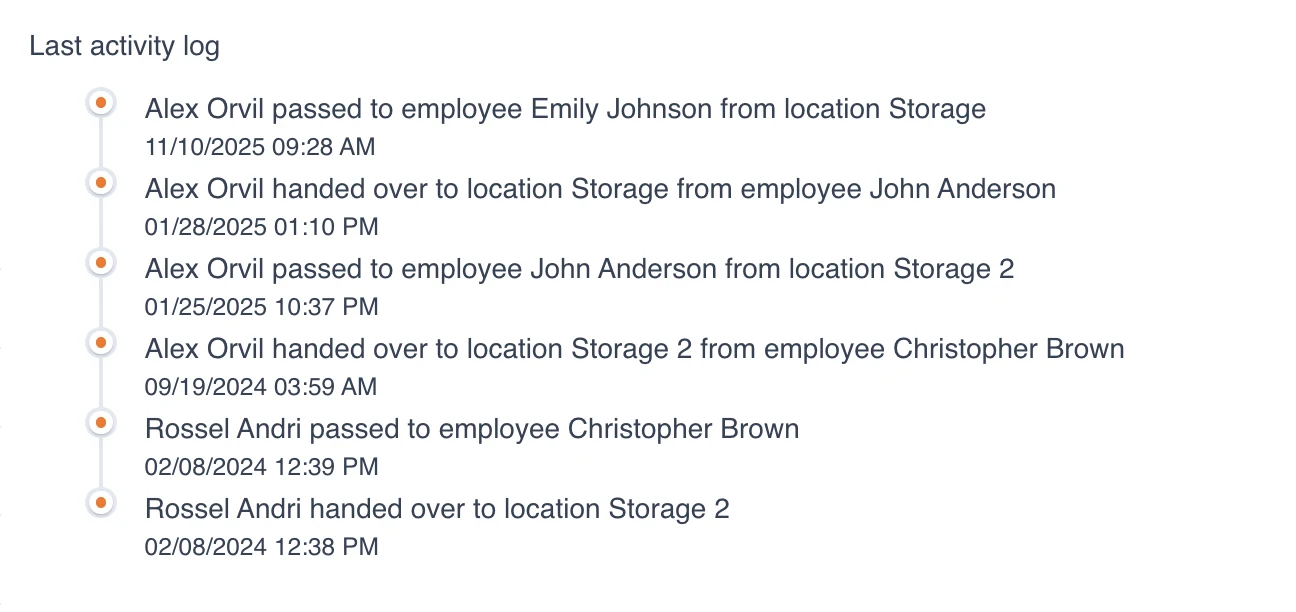Select 'Rossel Andri handed over to location Storage 2'

(x=438, y=509)
